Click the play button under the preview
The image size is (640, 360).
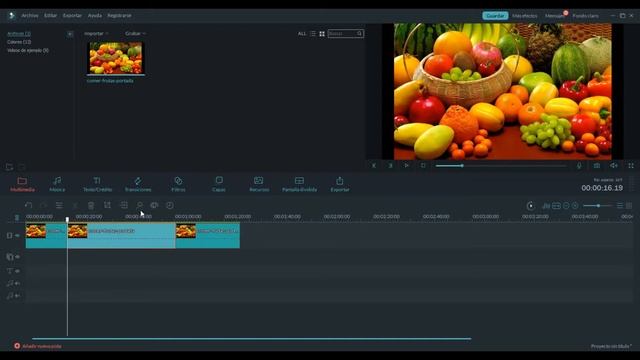[407, 165]
